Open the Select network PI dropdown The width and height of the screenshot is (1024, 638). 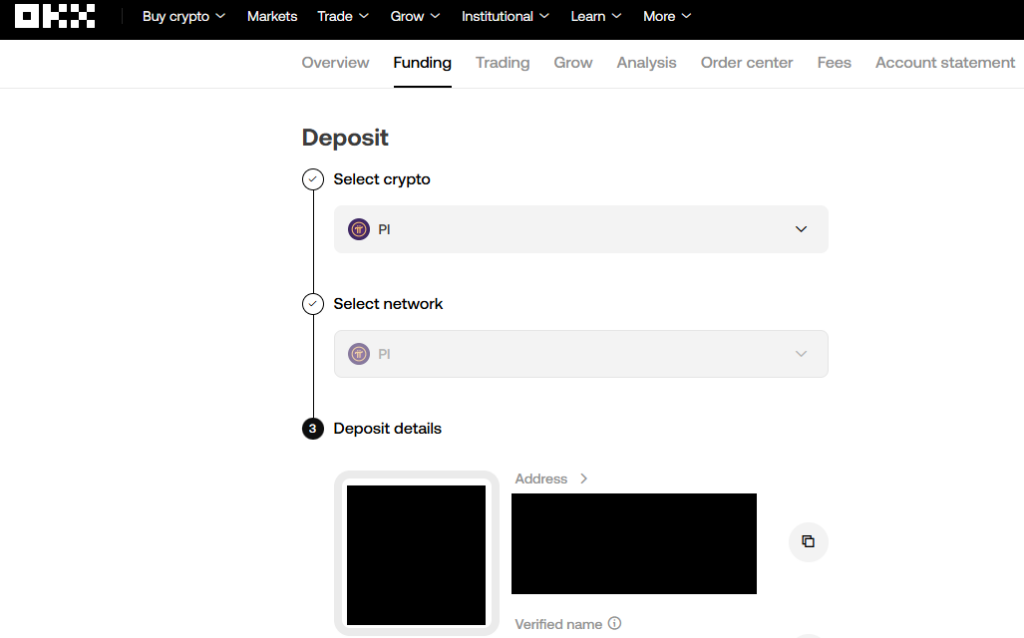(x=580, y=354)
